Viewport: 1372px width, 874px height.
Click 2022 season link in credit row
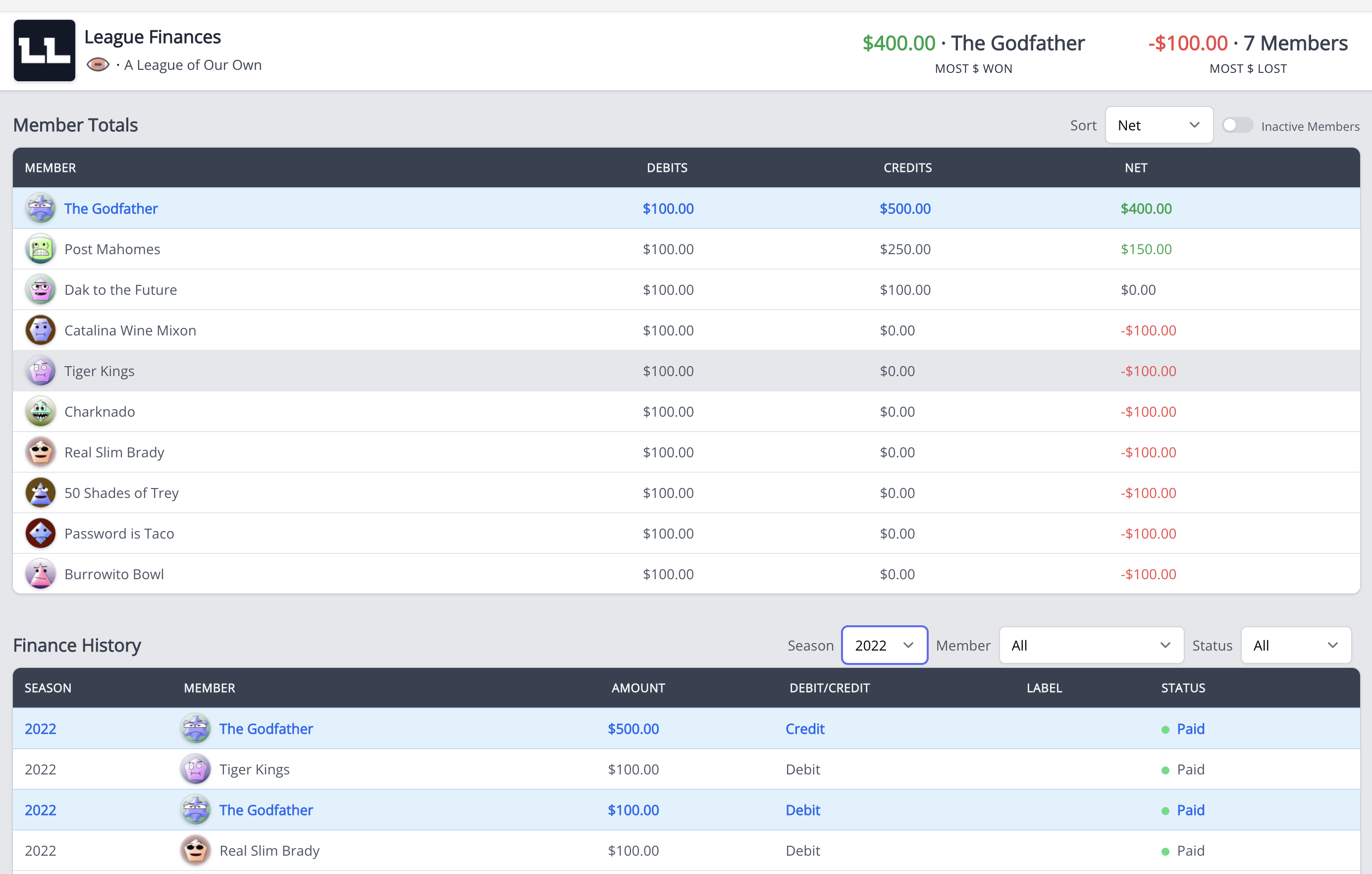[41, 729]
